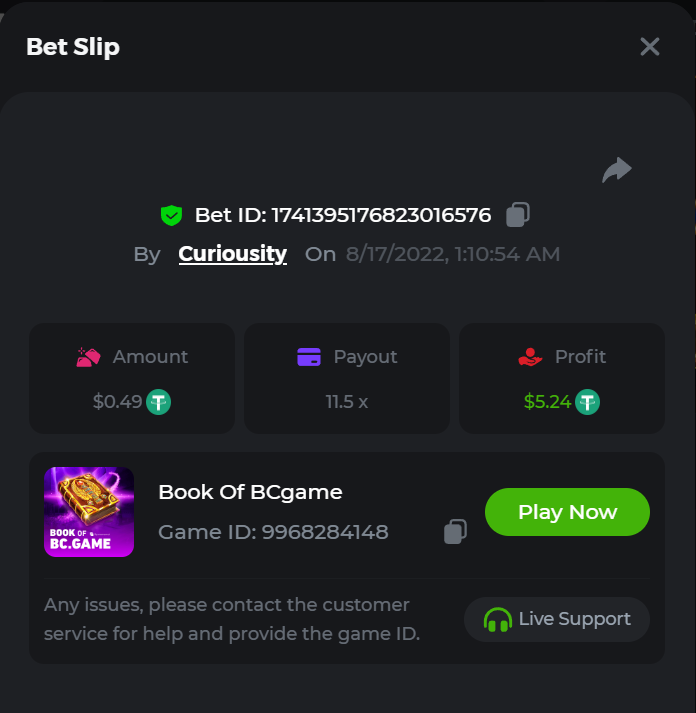This screenshot has width=696, height=713.
Task: Click the green $5.24 profit value
Action: click(547, 402)
